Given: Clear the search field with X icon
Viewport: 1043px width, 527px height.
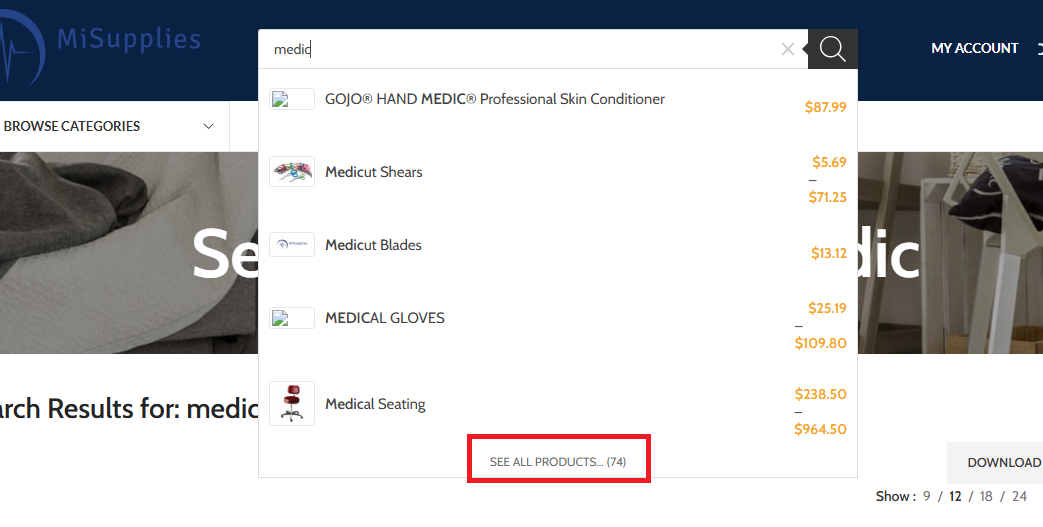Looking at the screenshot, I should coord(788,49).
